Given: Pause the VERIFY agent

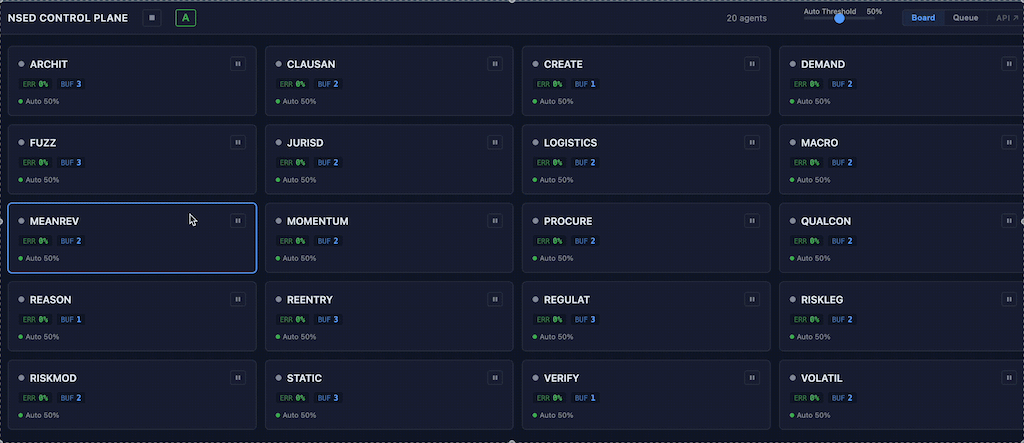Looking at the screenshot, I should pos(751,378).
